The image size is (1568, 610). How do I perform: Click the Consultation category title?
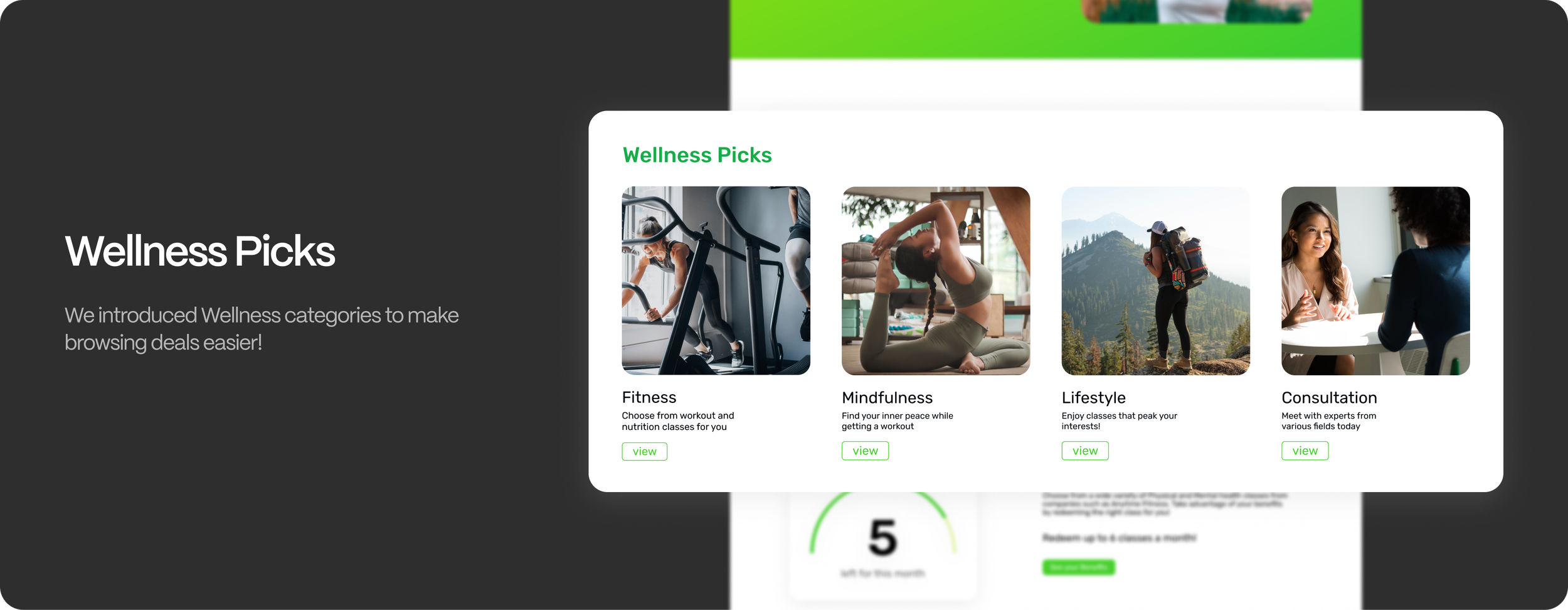click(x=1329, y=397)
